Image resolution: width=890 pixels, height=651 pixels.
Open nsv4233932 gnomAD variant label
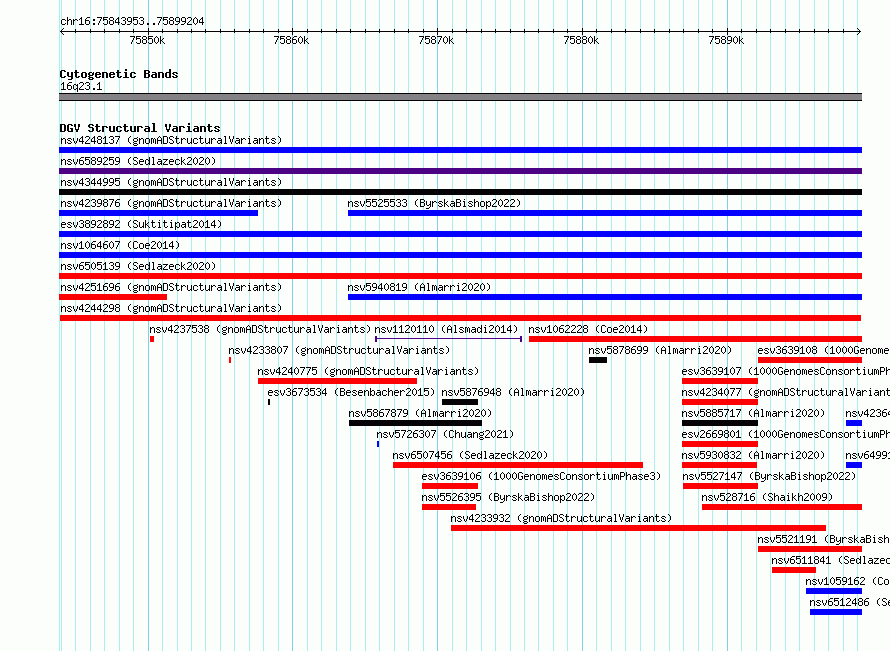pyautogui.click(x=561, y=518)
